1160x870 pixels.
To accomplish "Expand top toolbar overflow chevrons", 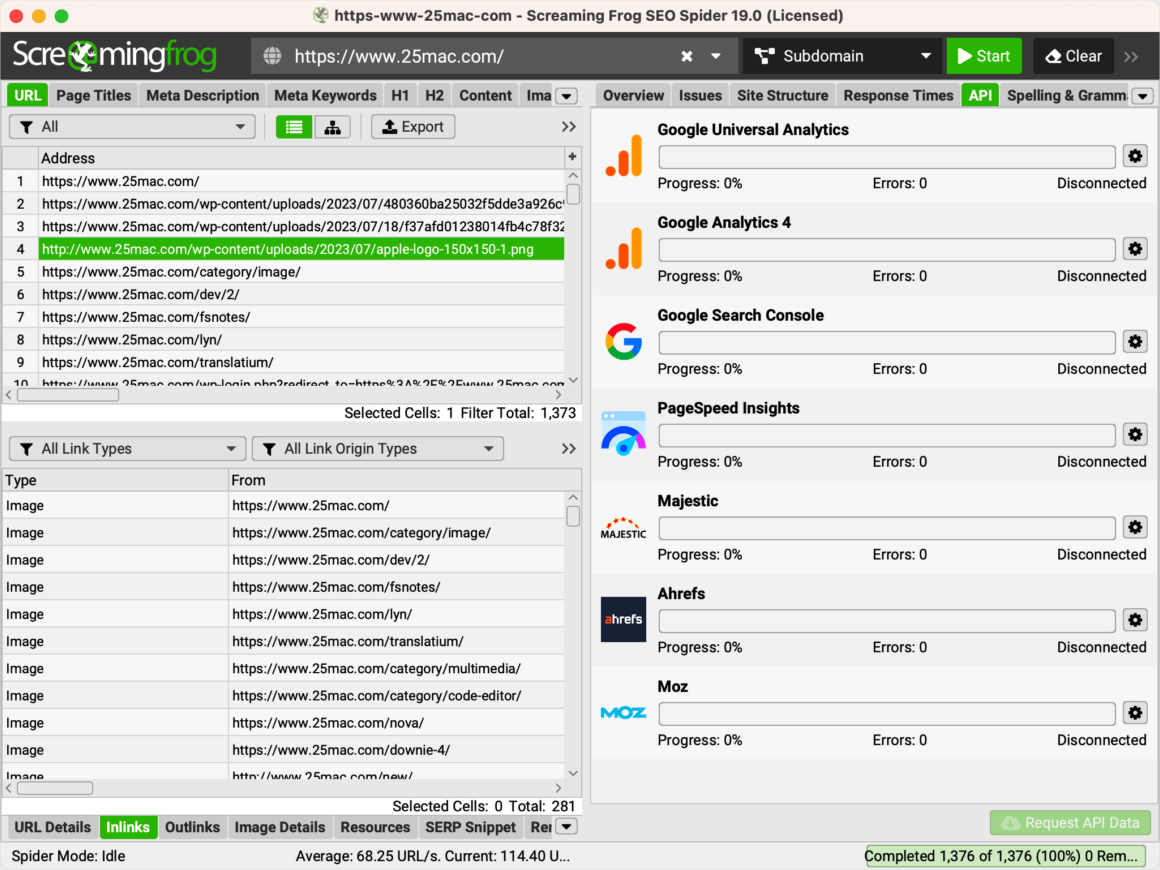I will (x=1131, y=56).
